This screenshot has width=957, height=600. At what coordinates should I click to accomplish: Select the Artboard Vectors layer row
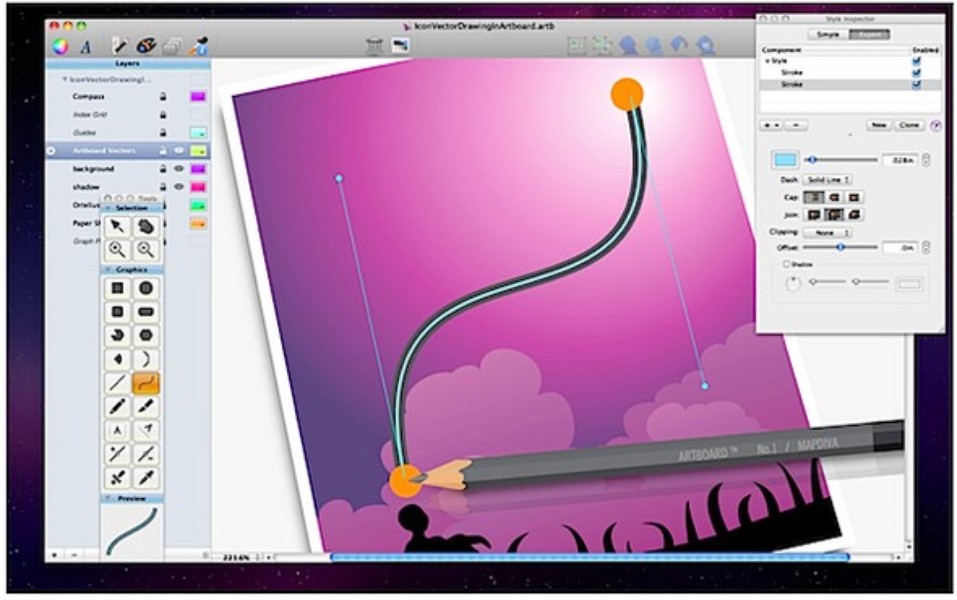click(x=128, y=150)
